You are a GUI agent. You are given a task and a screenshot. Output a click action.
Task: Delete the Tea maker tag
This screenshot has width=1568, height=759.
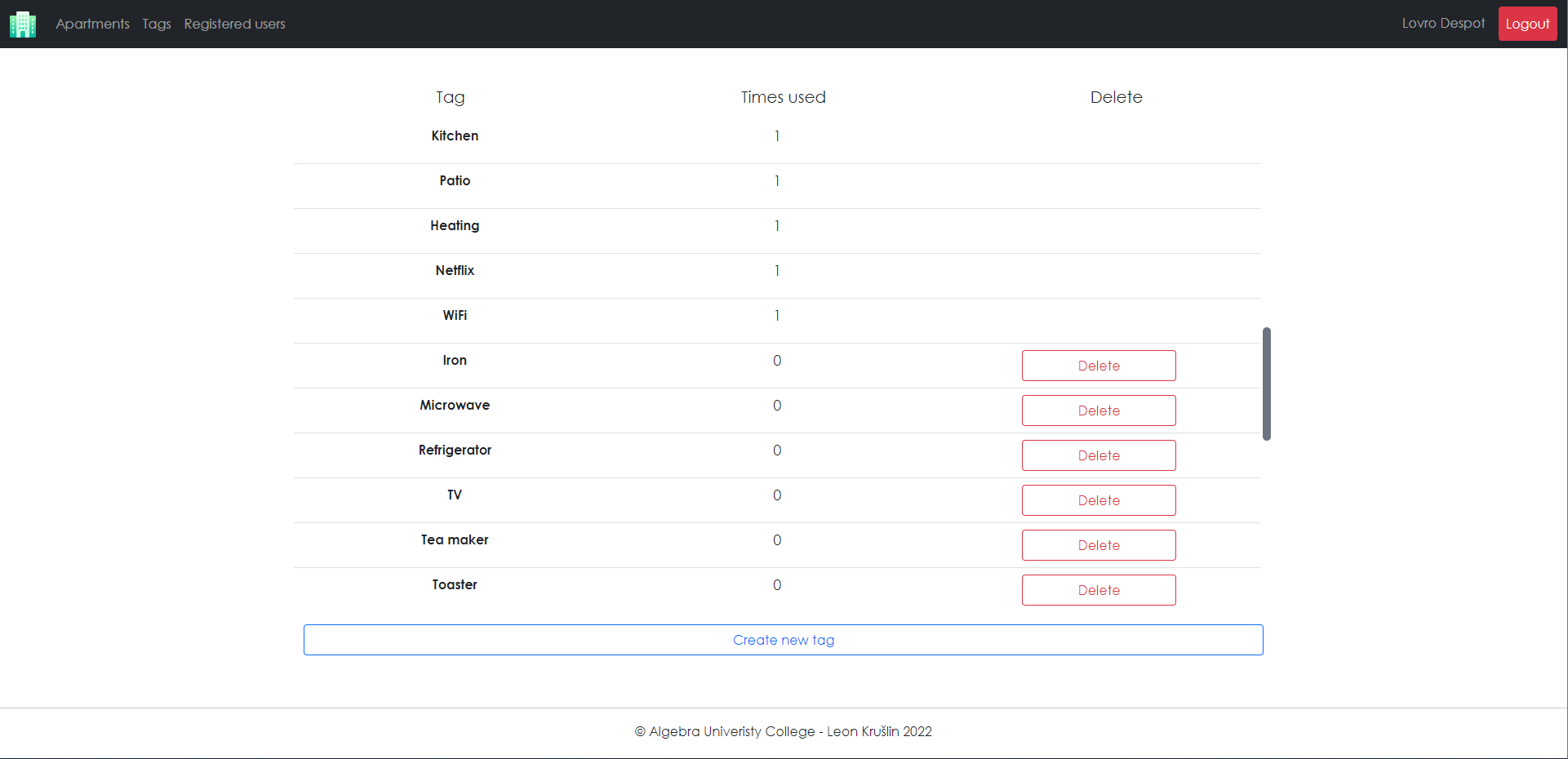(x=1099, y=544)
